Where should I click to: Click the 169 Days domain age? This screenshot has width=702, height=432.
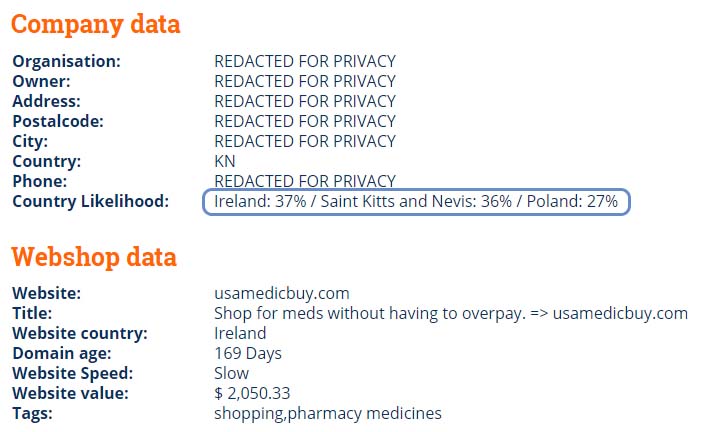pos(248,353)
